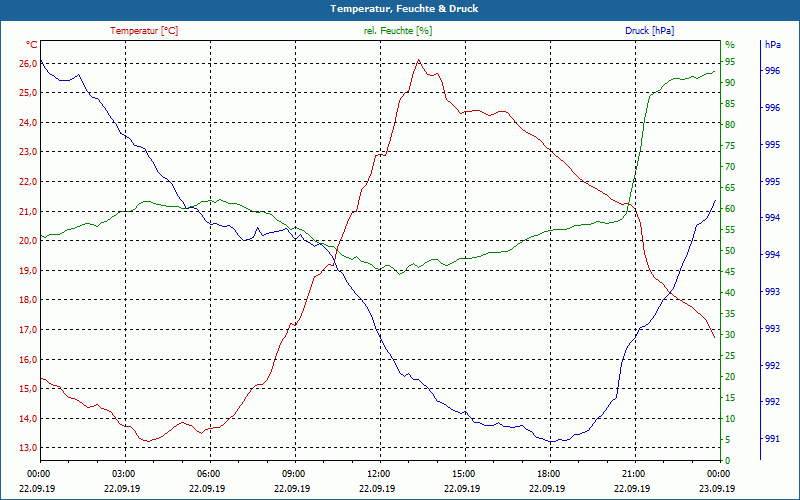This screenshot has height=500, width=800.
Task: Click the '17,0' temperature axis value
Action: (x=28, y=330)
